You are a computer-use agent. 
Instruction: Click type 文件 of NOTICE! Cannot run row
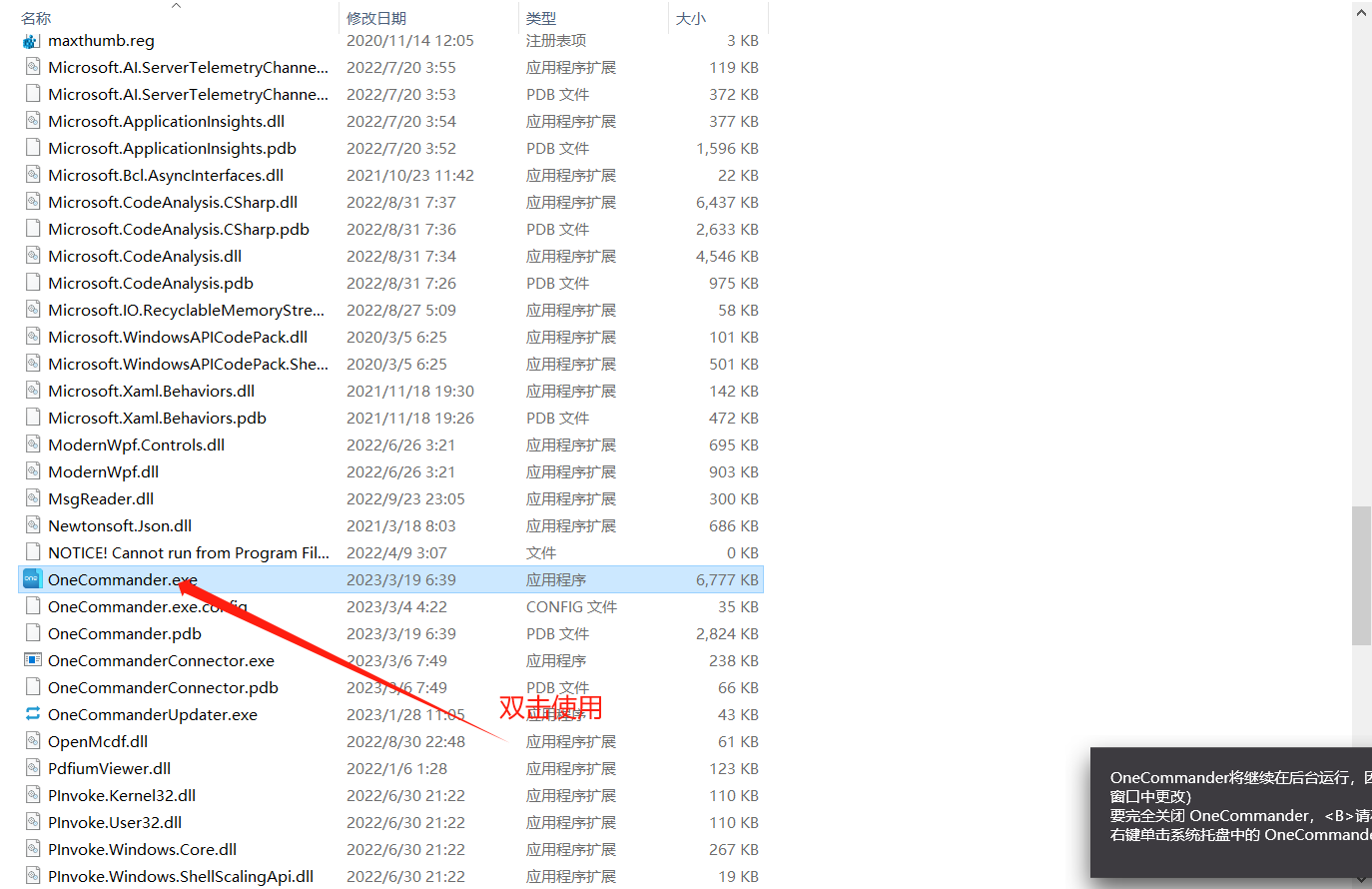coord(541,552)
